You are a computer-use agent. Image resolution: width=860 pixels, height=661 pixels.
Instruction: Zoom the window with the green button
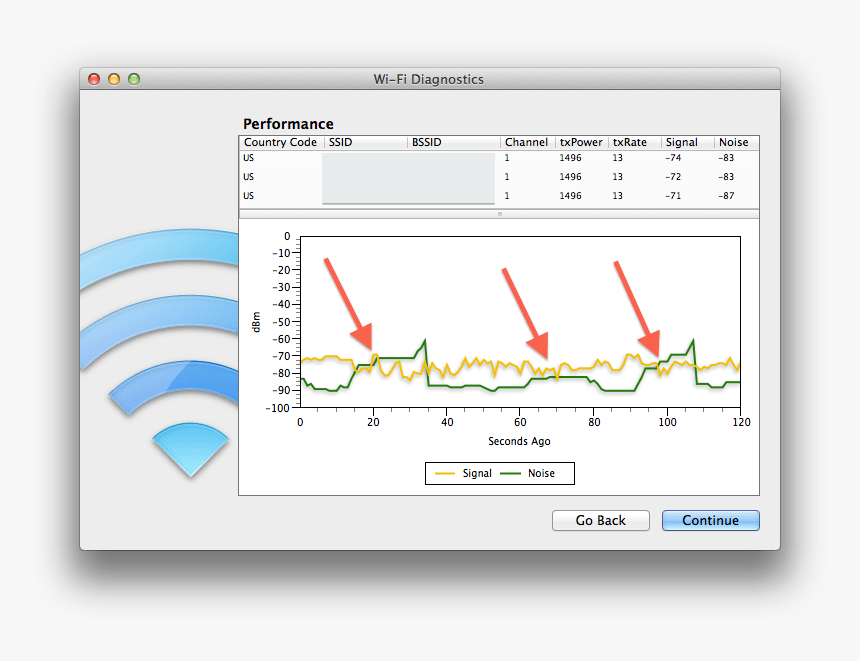click(x=134, y=79)
